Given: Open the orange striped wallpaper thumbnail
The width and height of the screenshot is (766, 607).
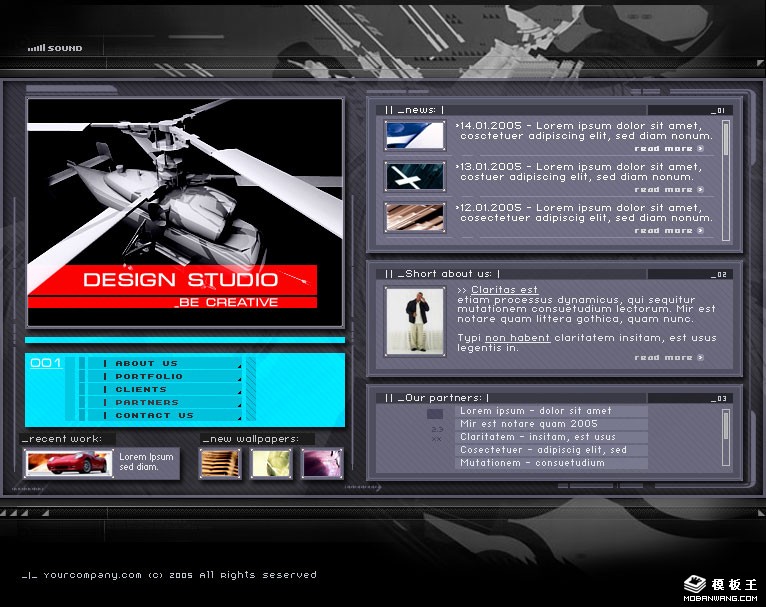Looking at the screenshot, I should pyautogui.click(x=220, y=463).
